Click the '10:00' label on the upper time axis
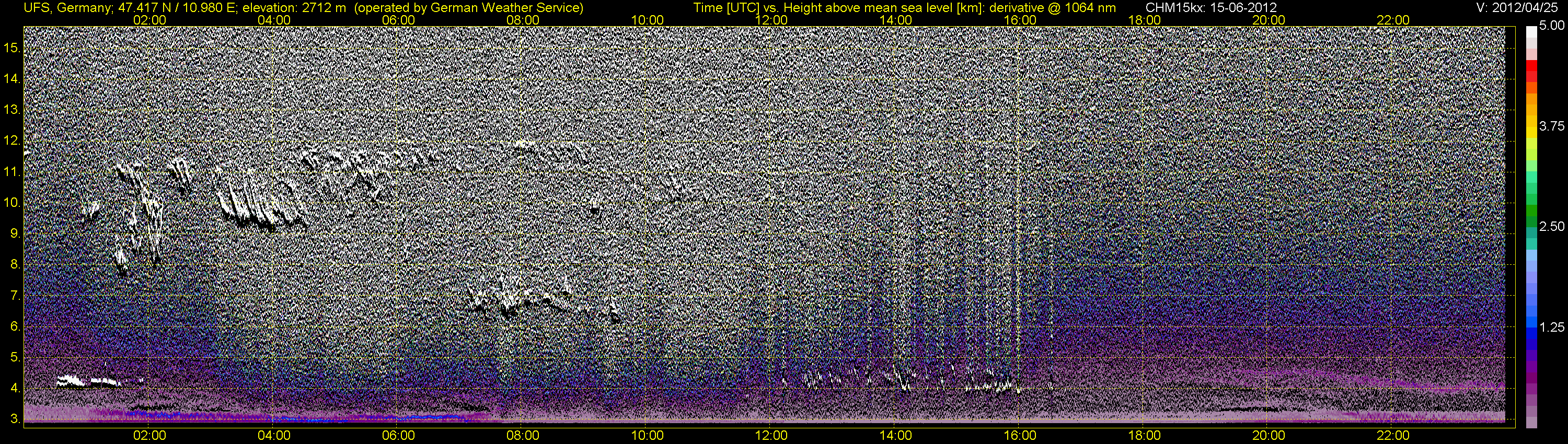 click(647, 20)
